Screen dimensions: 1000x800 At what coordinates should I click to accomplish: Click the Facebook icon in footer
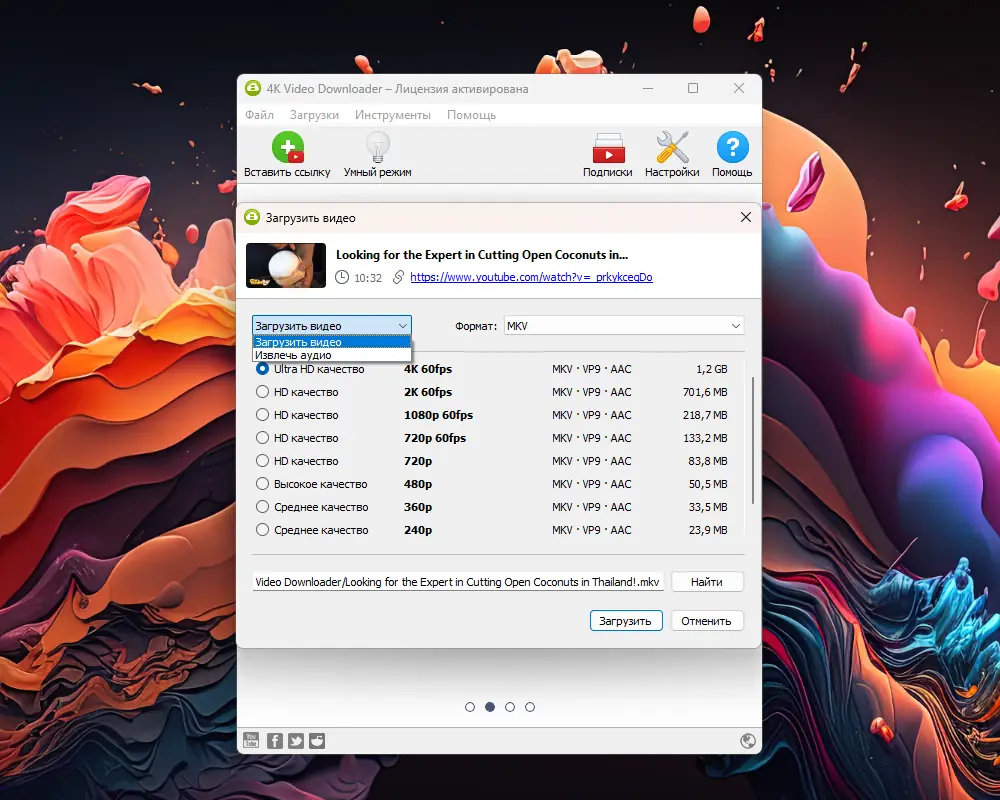coord(274,740)
